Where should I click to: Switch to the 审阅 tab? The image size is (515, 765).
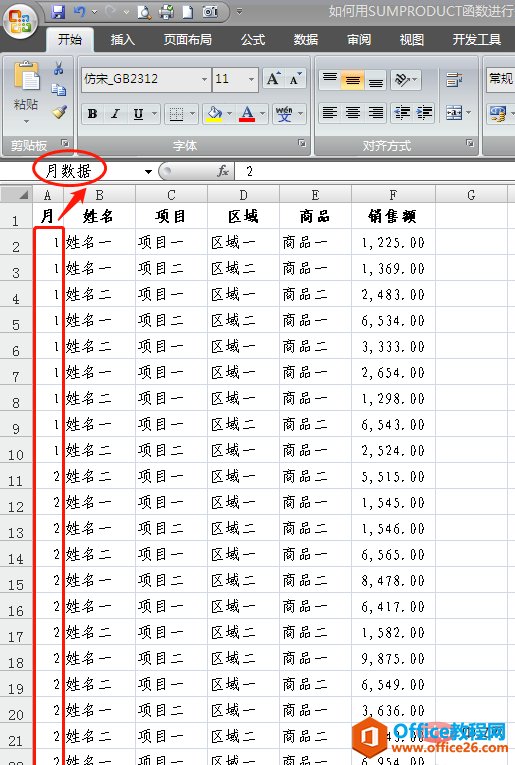(359, 40)
